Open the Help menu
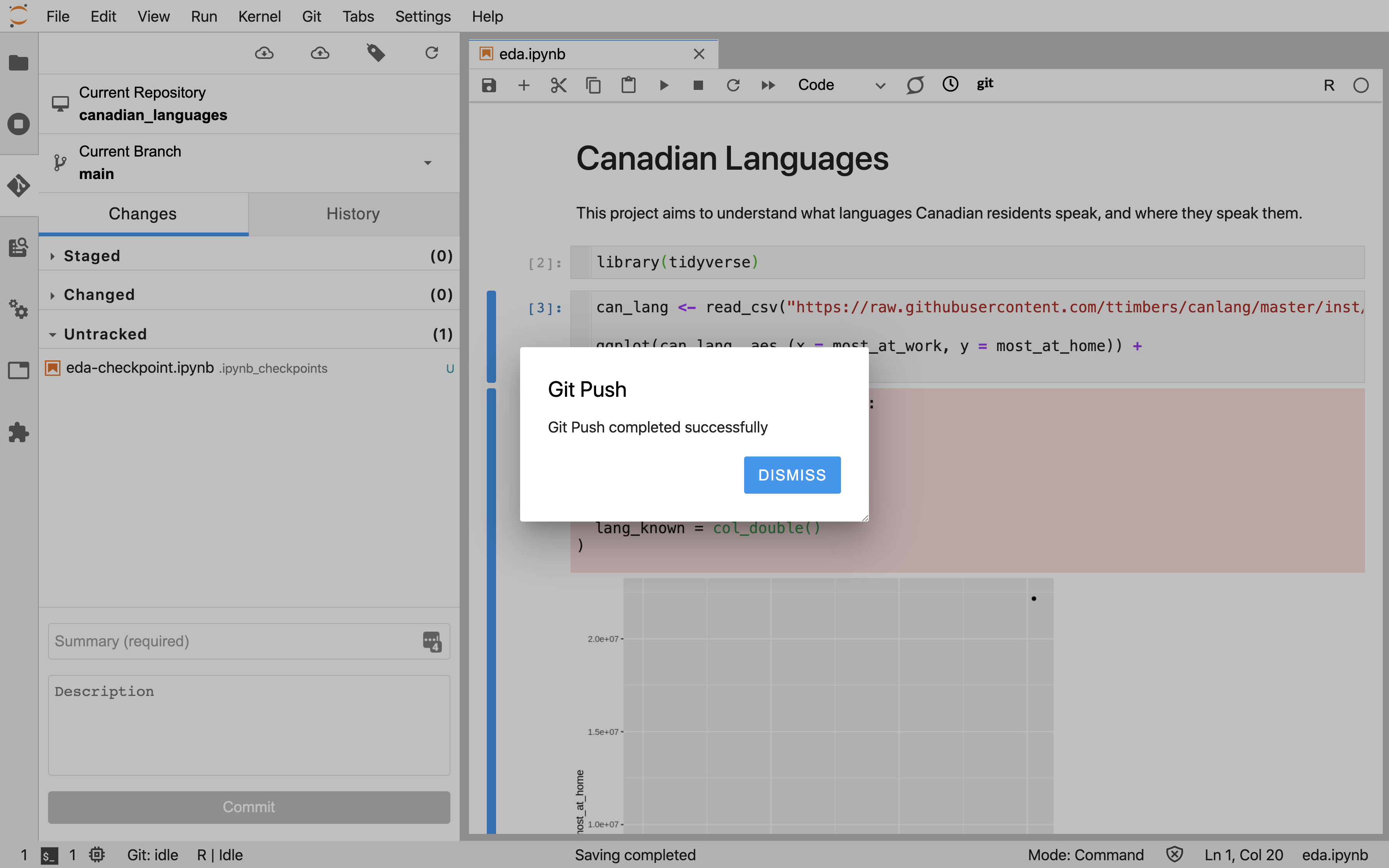 [x=487, y=16]
